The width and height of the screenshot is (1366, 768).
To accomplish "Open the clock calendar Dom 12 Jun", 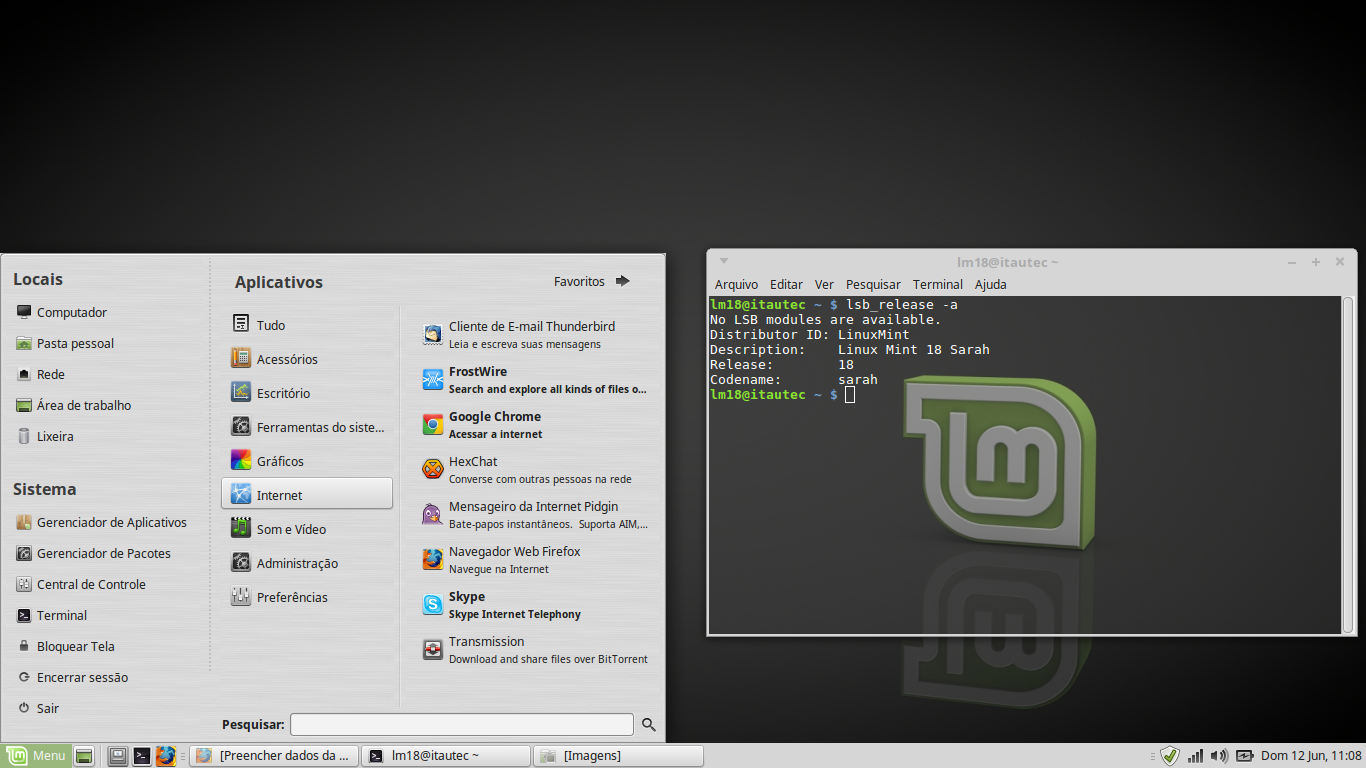I will (x=1311, y=756).
